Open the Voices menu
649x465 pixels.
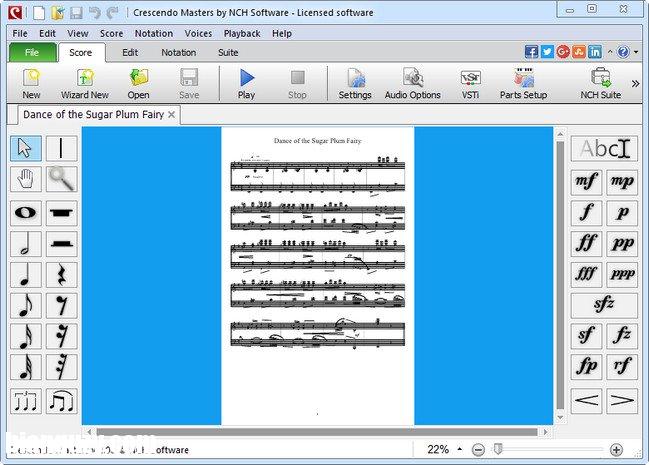pyautogui.click(x=198, y=33)
